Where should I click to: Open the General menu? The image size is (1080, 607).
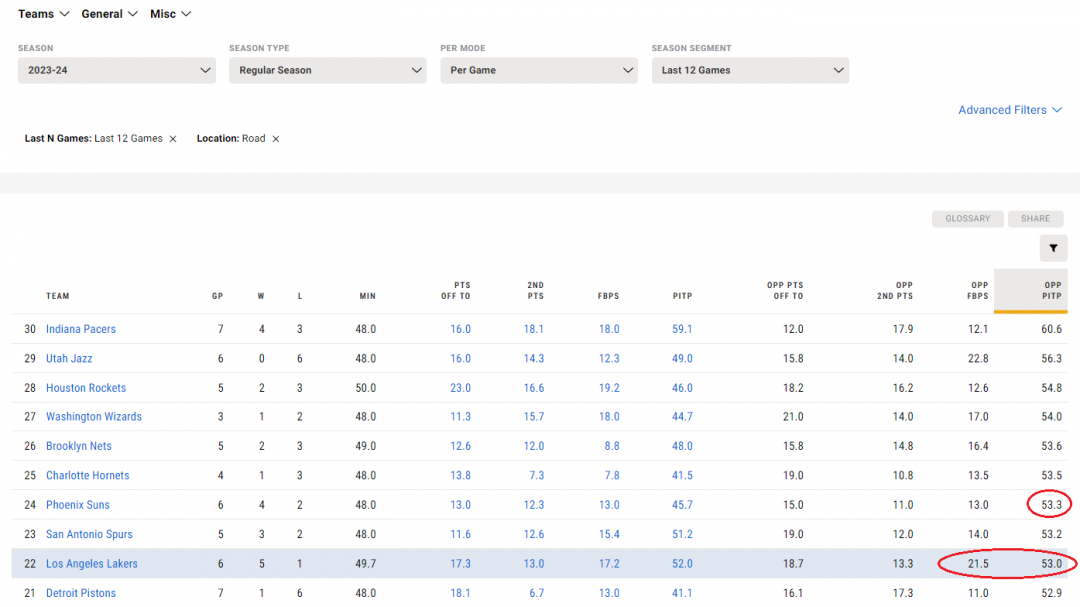[x=110, y=14]
